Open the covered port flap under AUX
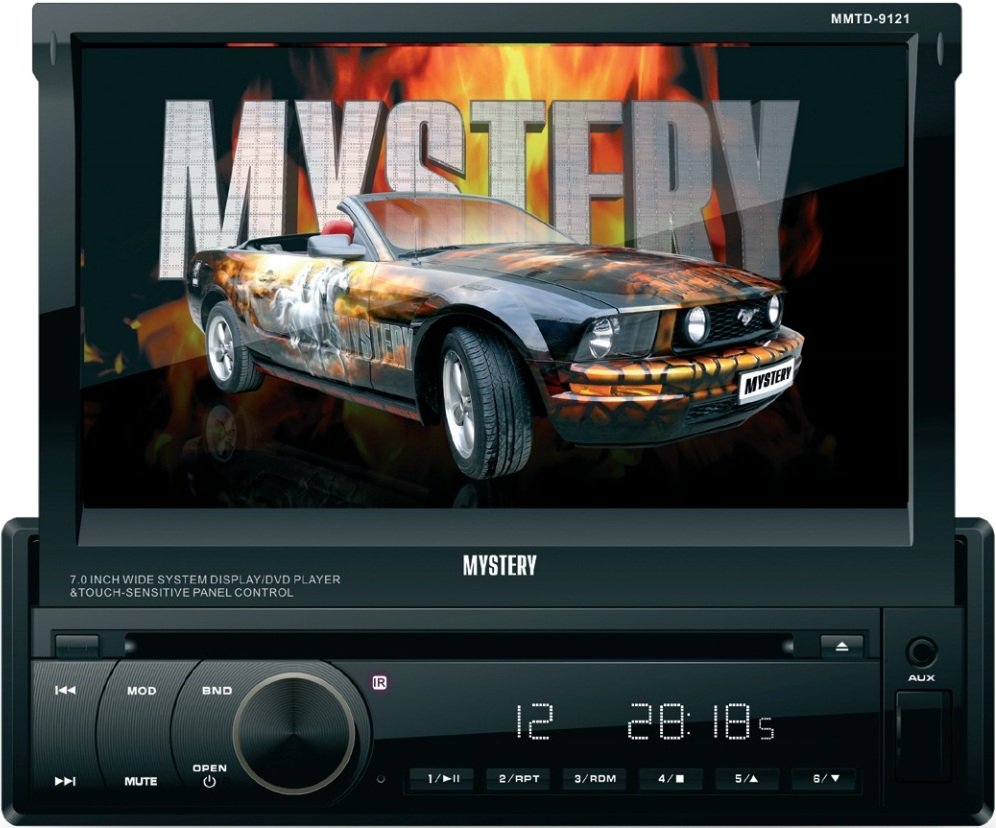 pyautogui.click(x=922, y=736)
